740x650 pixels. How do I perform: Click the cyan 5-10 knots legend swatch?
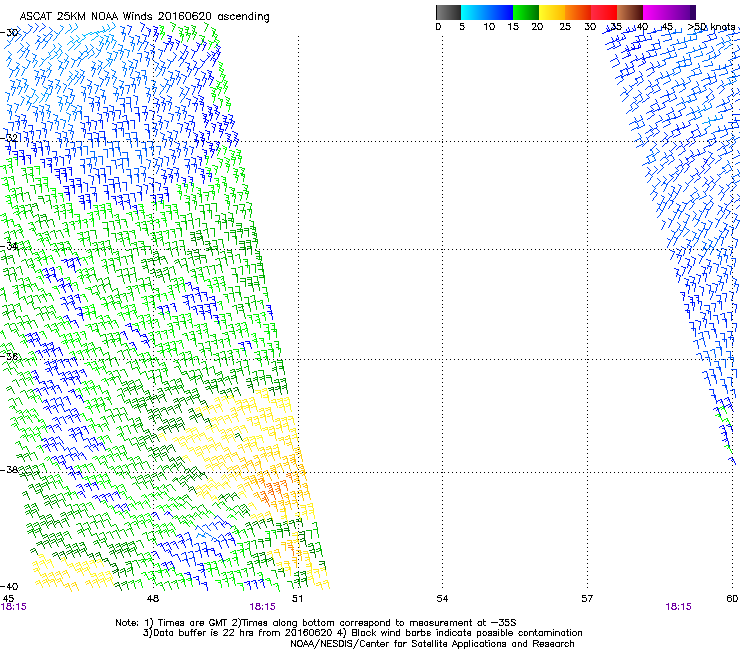[x=474, y=12]
